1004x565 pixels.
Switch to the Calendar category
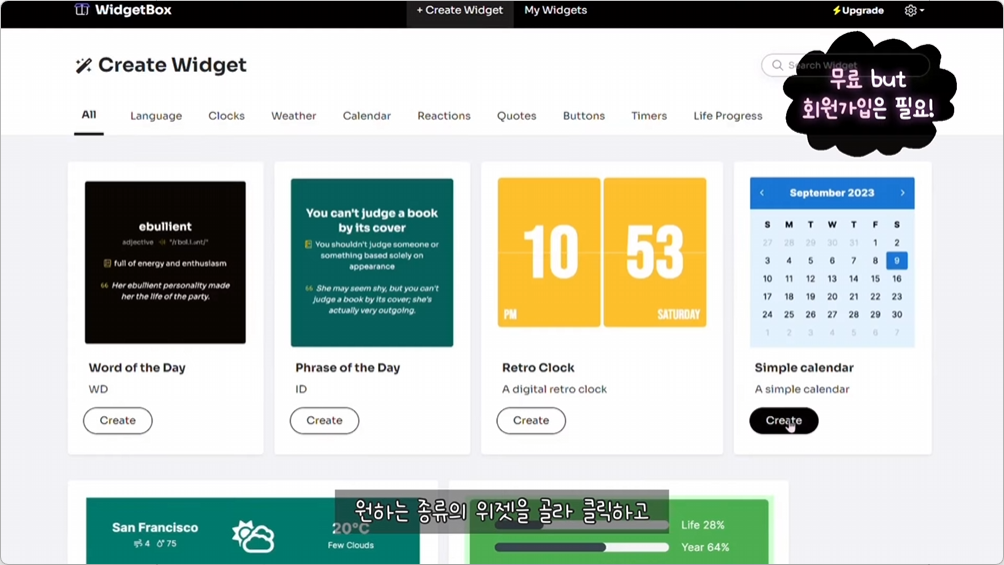tap(366, 116)
